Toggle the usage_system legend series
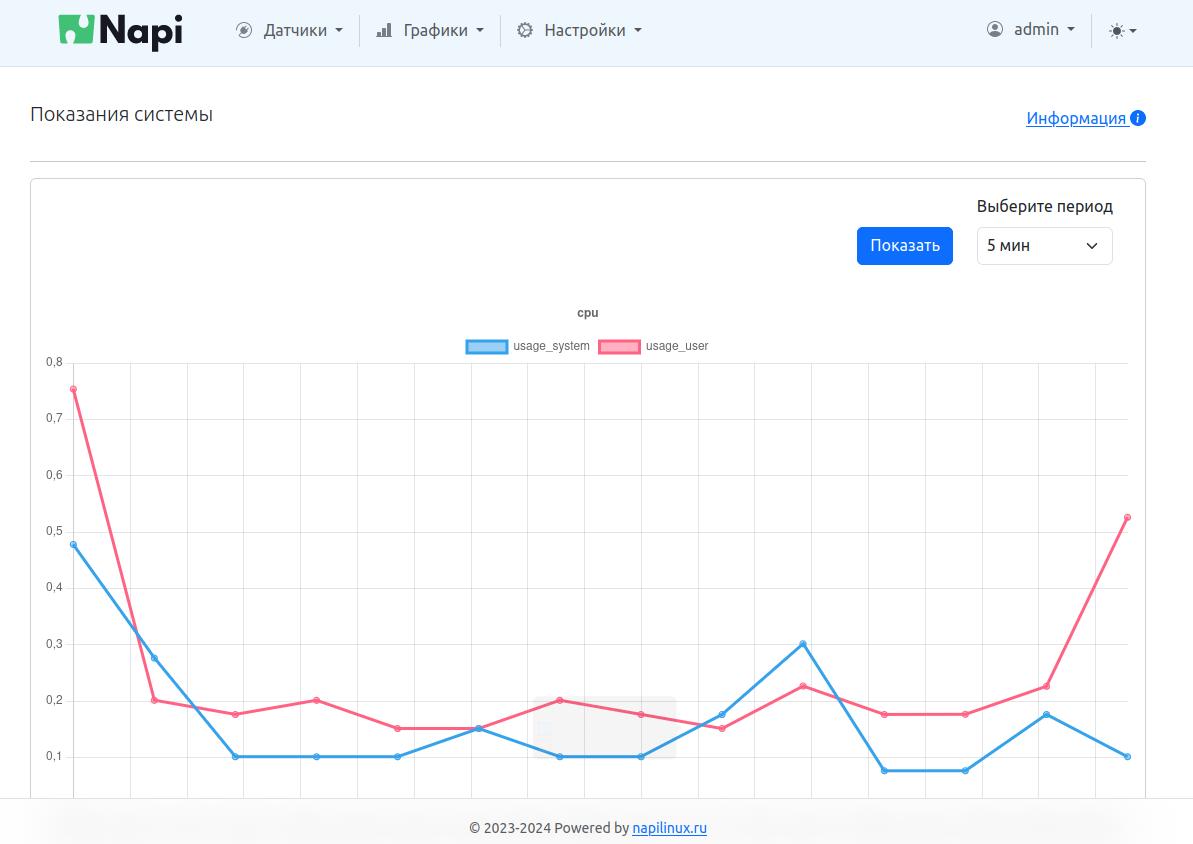 pos(528,346)
